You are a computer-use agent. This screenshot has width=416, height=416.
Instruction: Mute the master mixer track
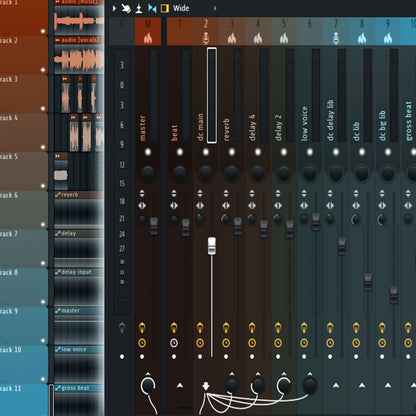(x=148, y=152)
